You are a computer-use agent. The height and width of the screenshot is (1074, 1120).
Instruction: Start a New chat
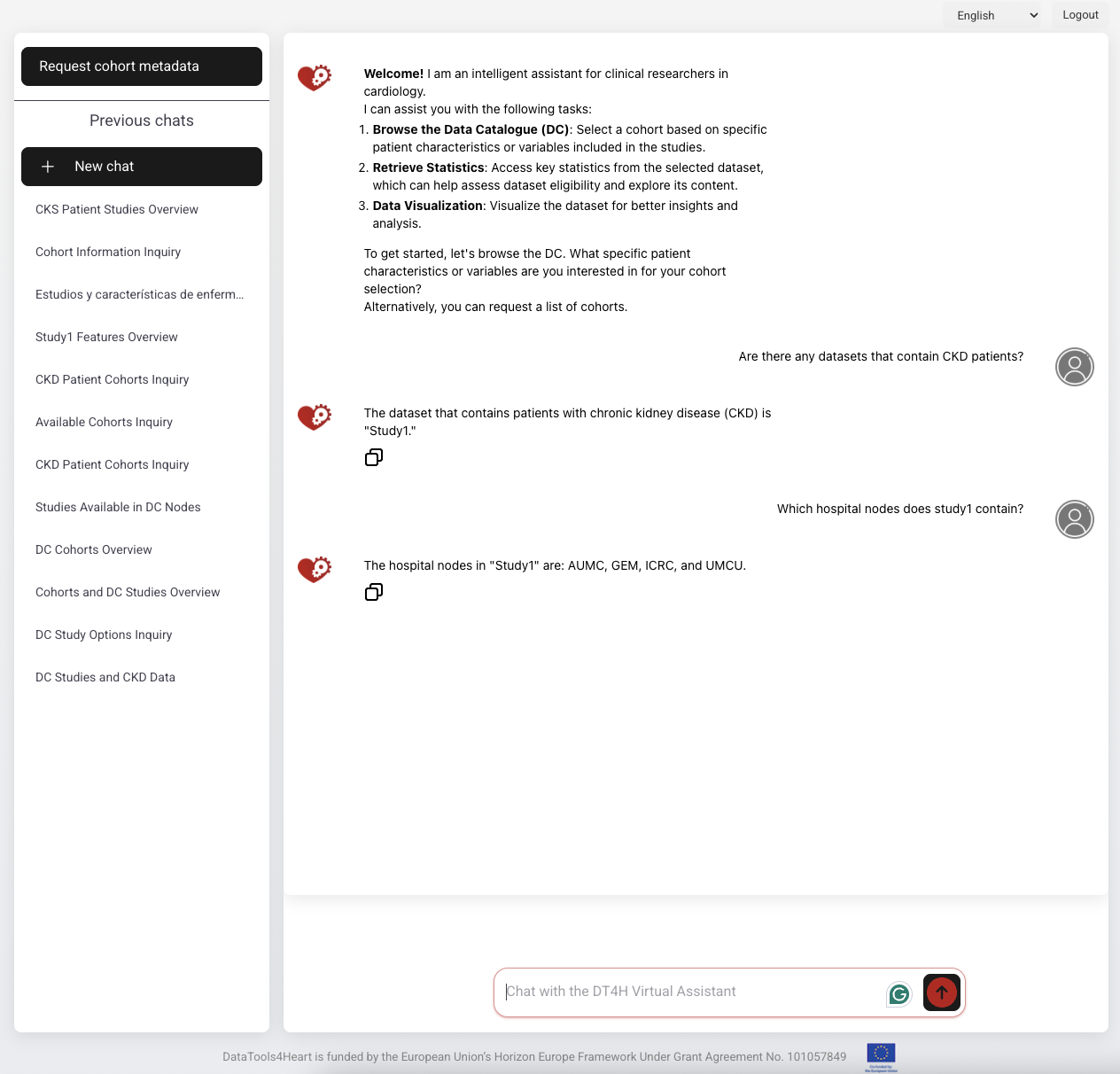(x=141, y=166)
